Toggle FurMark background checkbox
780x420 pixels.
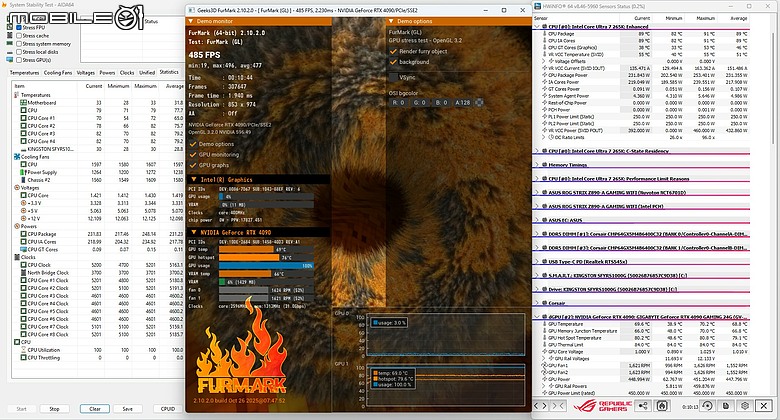pos(393,62)
